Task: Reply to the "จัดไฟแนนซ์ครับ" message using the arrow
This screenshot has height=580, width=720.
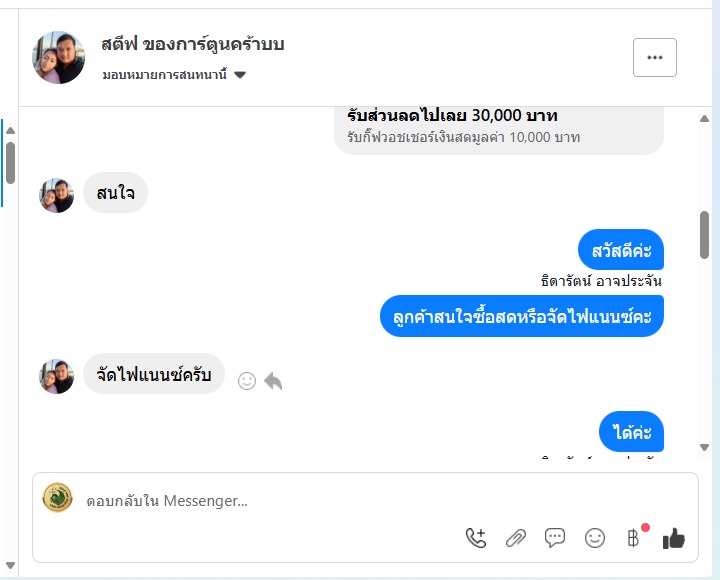Action: pos(273,380)
